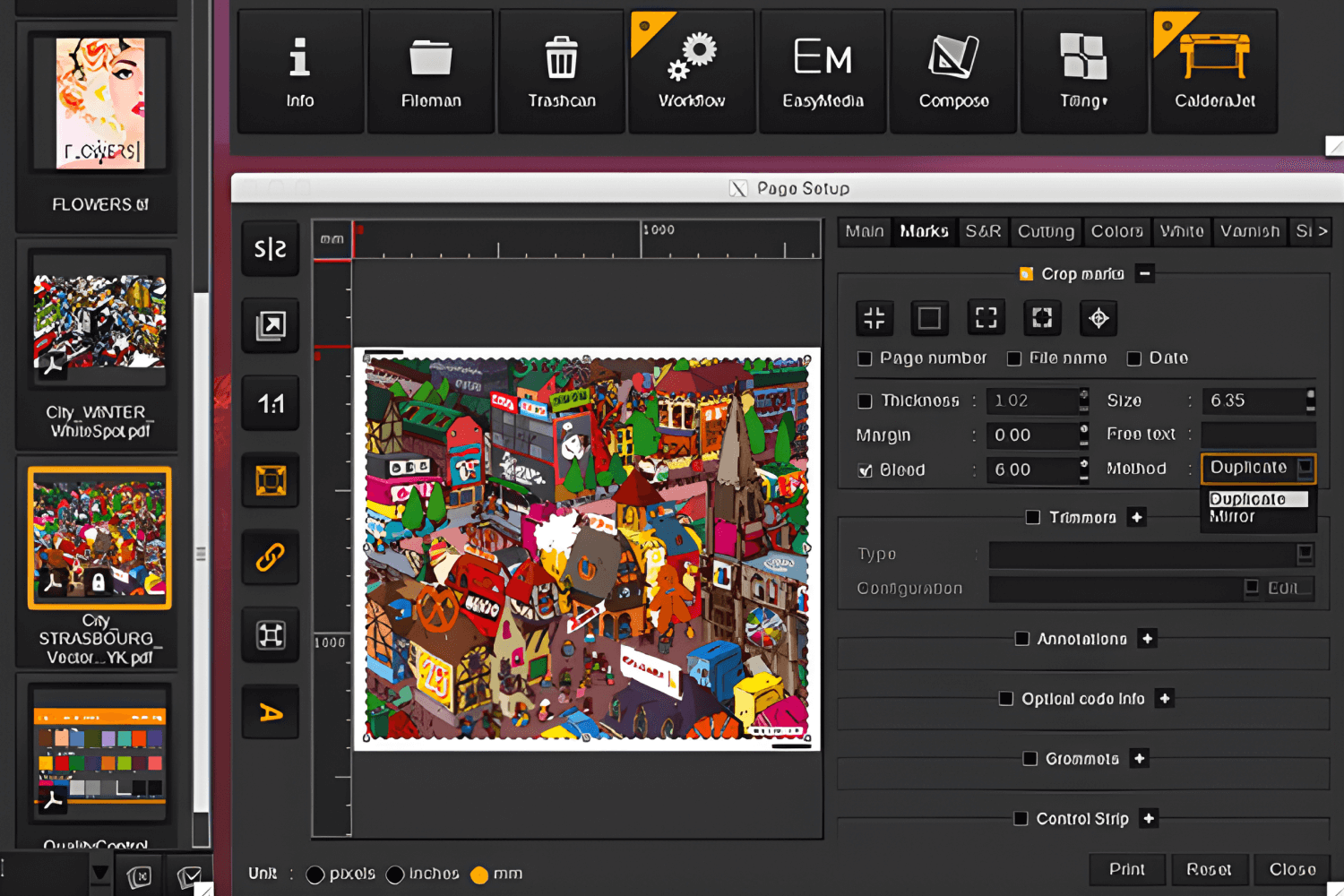Enable the Trimmers checkbox

coord(1033,517)
